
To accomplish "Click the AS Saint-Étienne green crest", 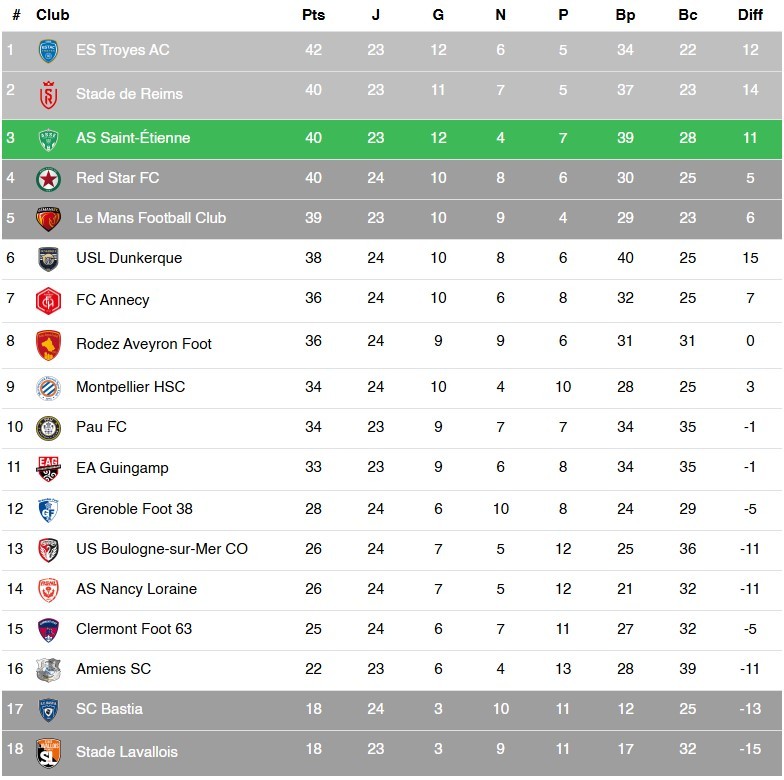I will [48, 139].
